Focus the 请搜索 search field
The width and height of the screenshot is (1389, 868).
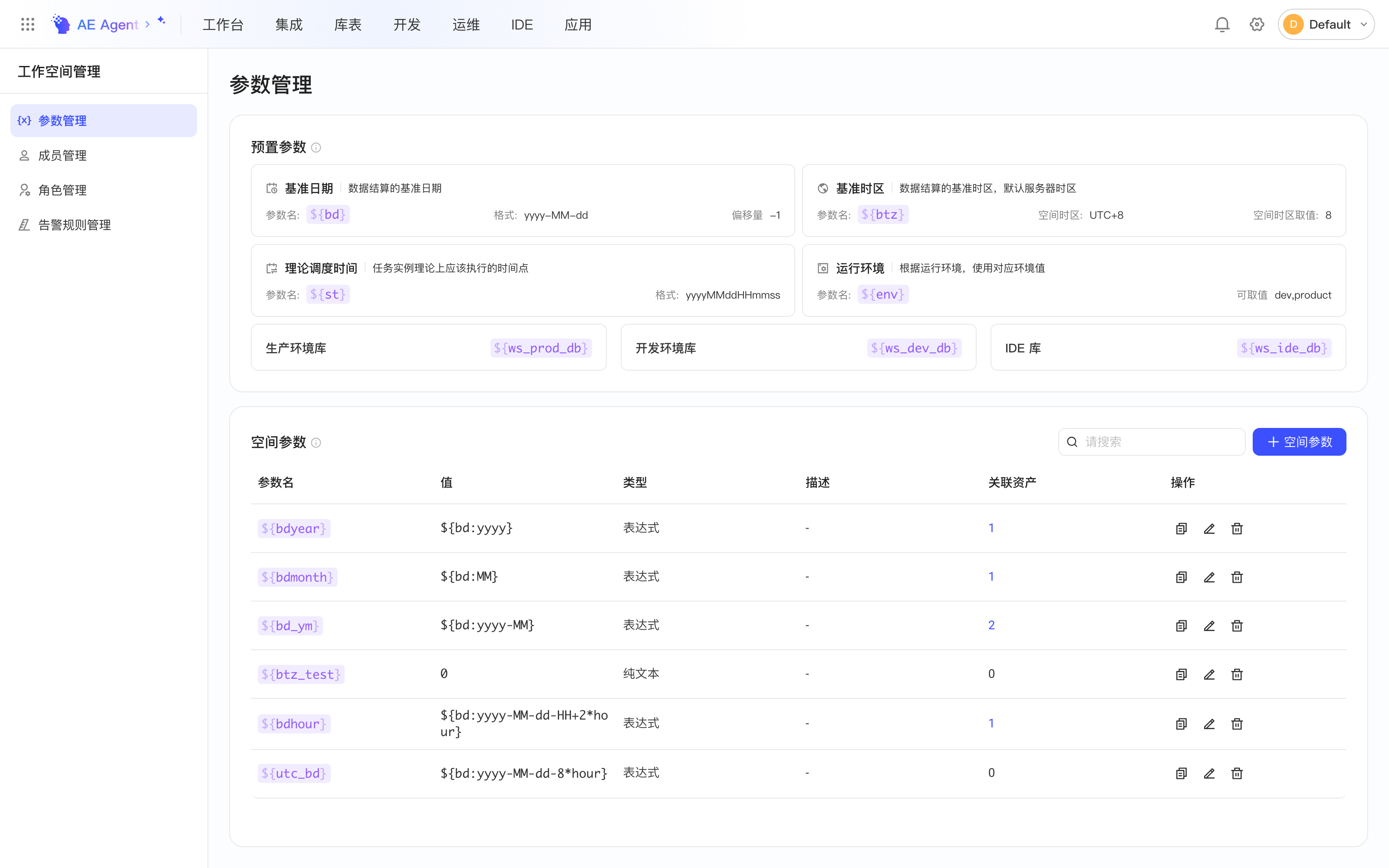[1152, 441]
